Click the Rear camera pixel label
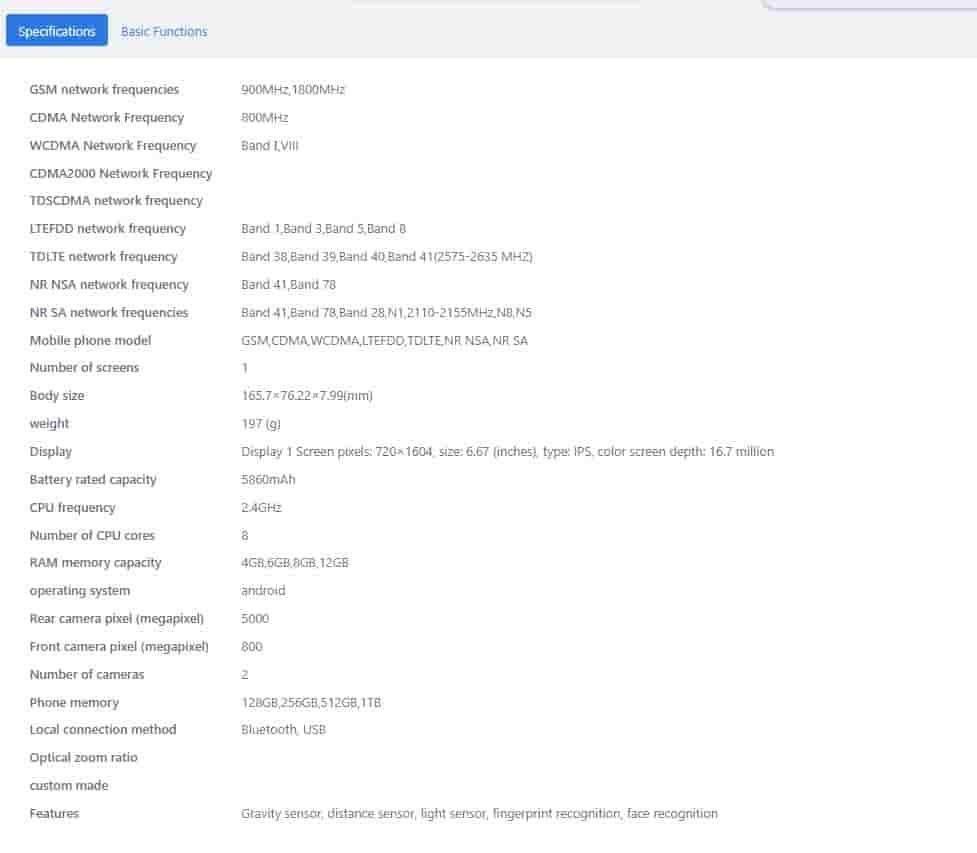Screen dimensions: 977x853 (x=117, y=619)
